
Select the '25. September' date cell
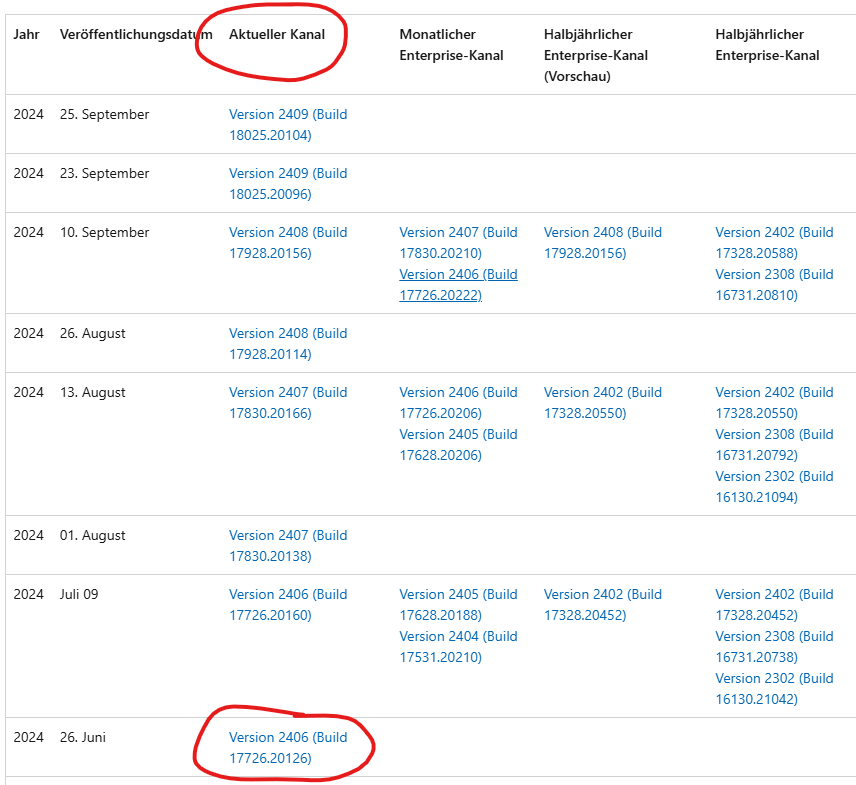coord(104,114)
